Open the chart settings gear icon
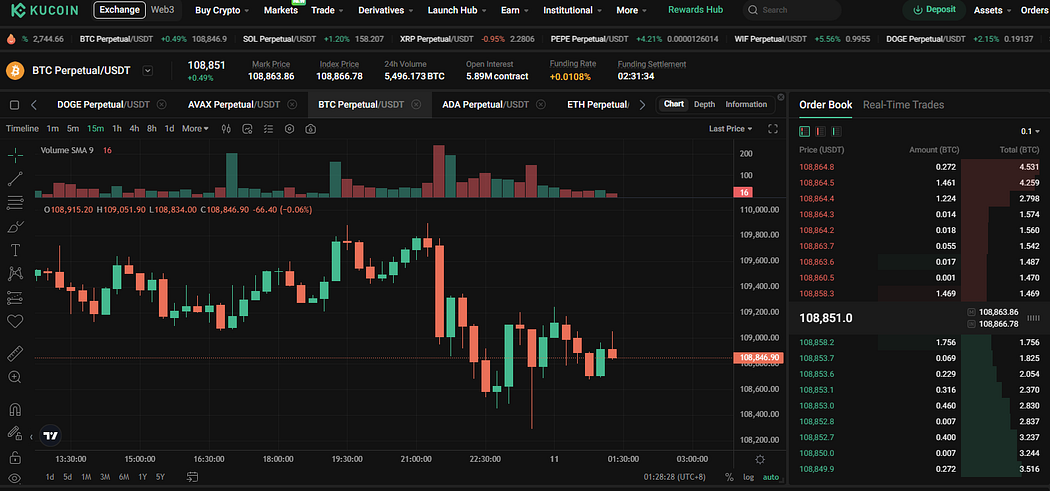The width and height of the screenshot is (1050, 491). point(289,129)
